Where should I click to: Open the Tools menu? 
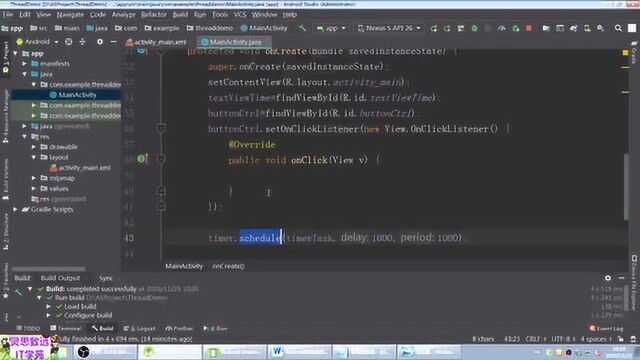point(220,15)
